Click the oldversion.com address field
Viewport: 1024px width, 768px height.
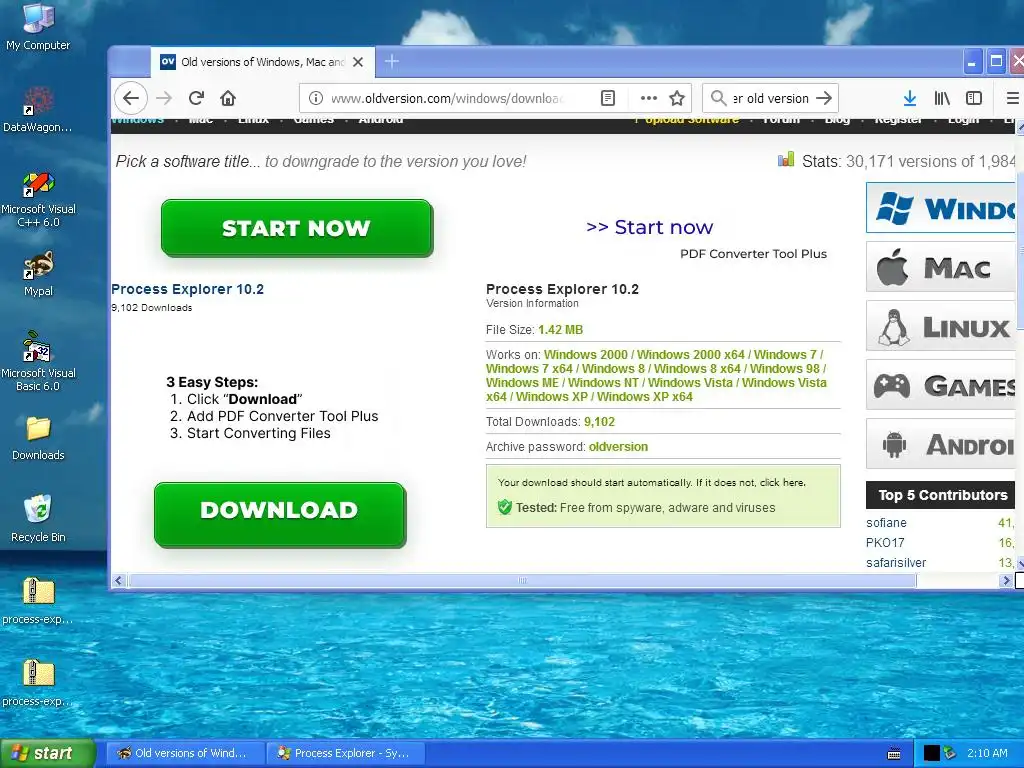pos(447,98)
